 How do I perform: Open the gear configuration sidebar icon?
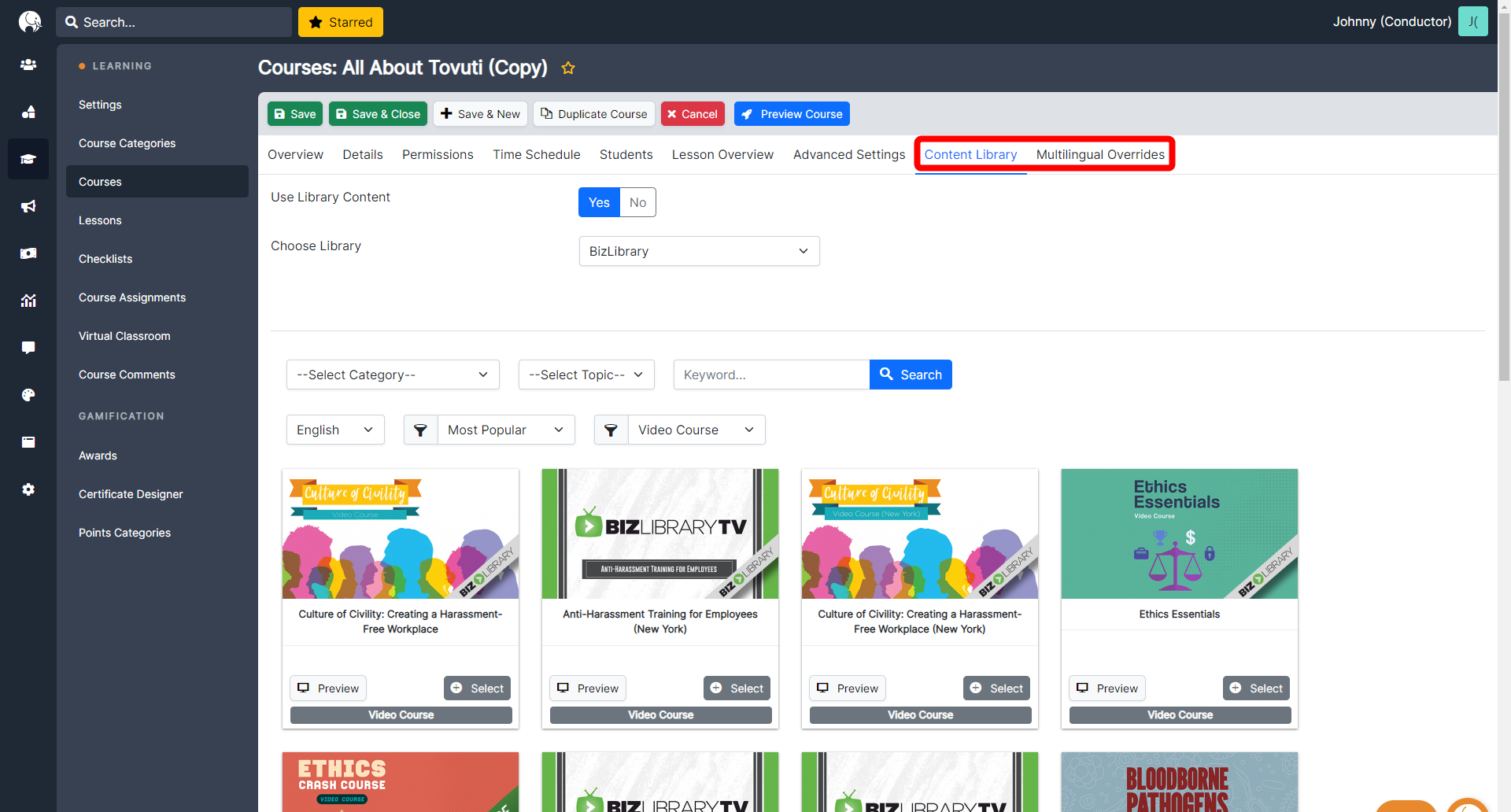28,489
